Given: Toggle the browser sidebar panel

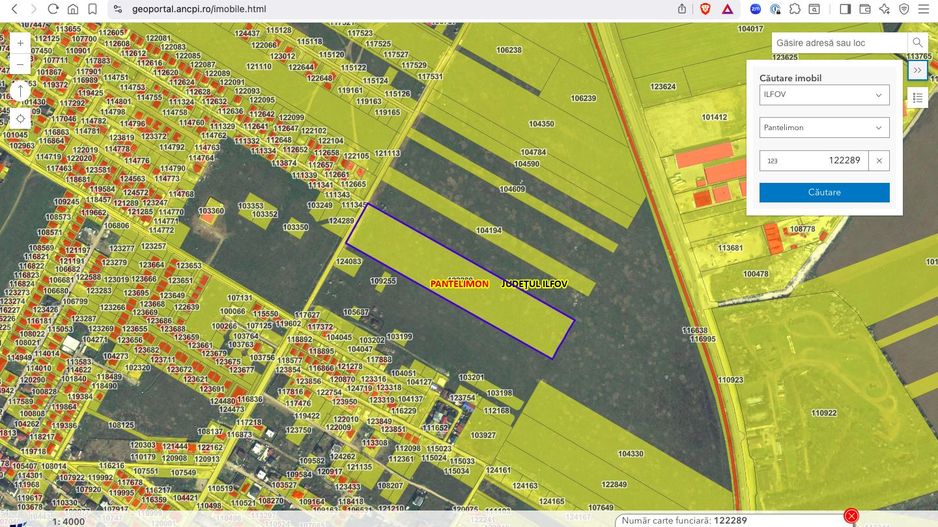Looking at the screenshot, I should coord(845,8).
